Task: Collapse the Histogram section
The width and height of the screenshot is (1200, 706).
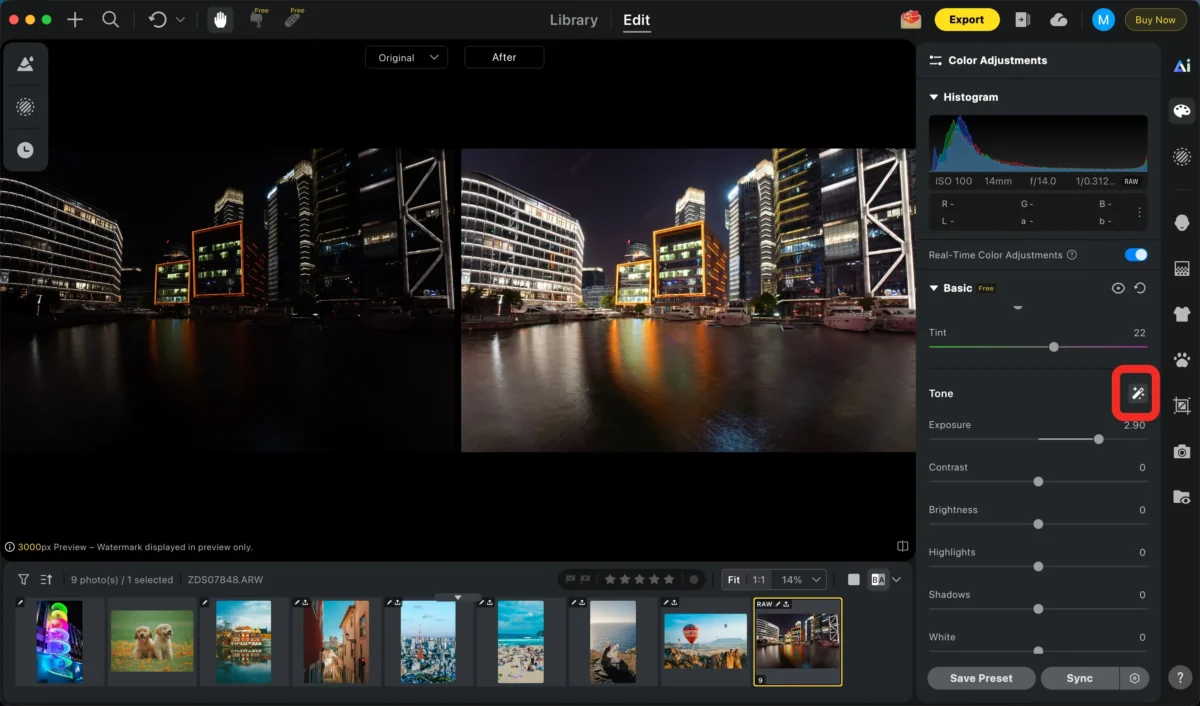Action: (934, 97)
